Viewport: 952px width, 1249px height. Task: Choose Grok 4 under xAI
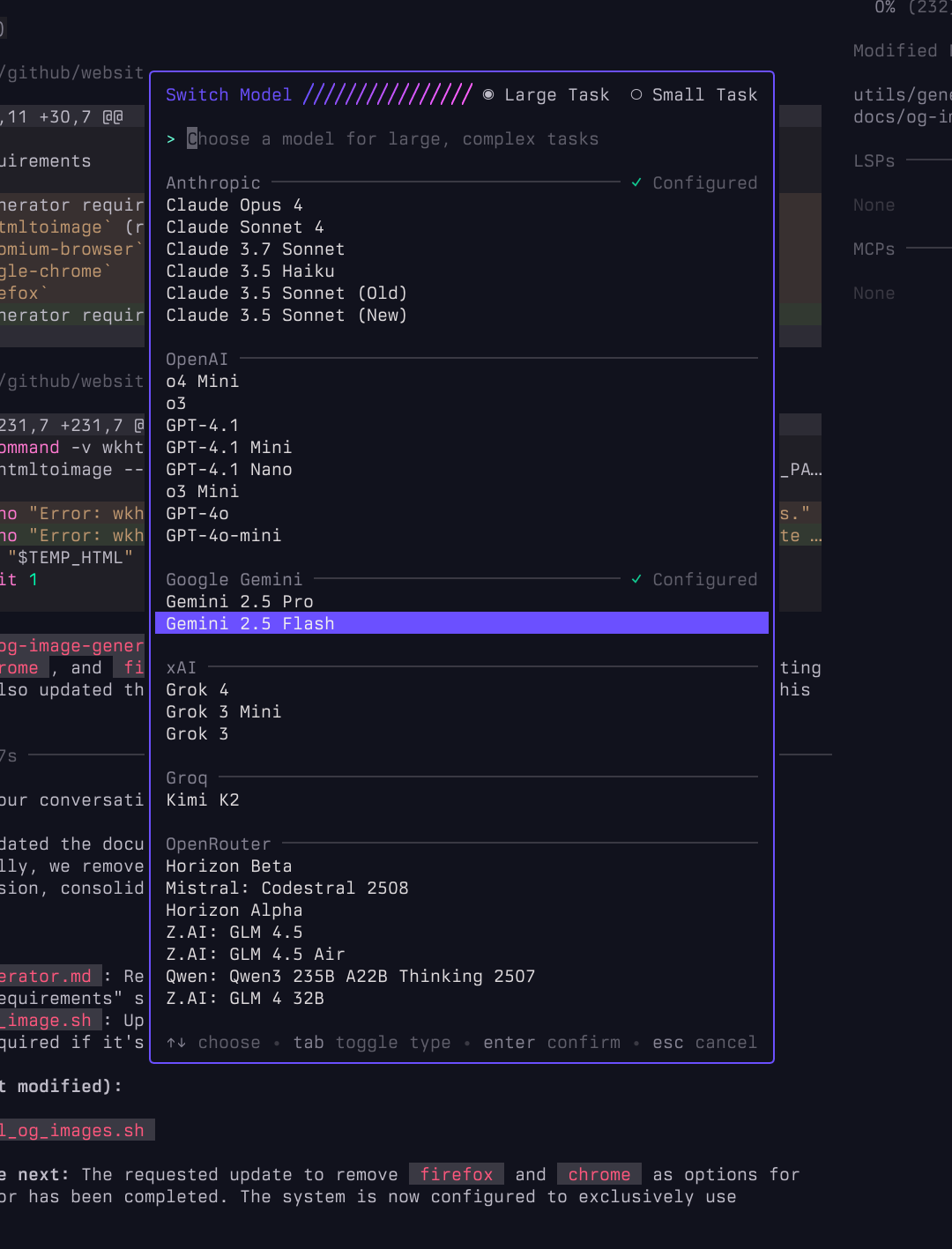click(x=197, y=690)
